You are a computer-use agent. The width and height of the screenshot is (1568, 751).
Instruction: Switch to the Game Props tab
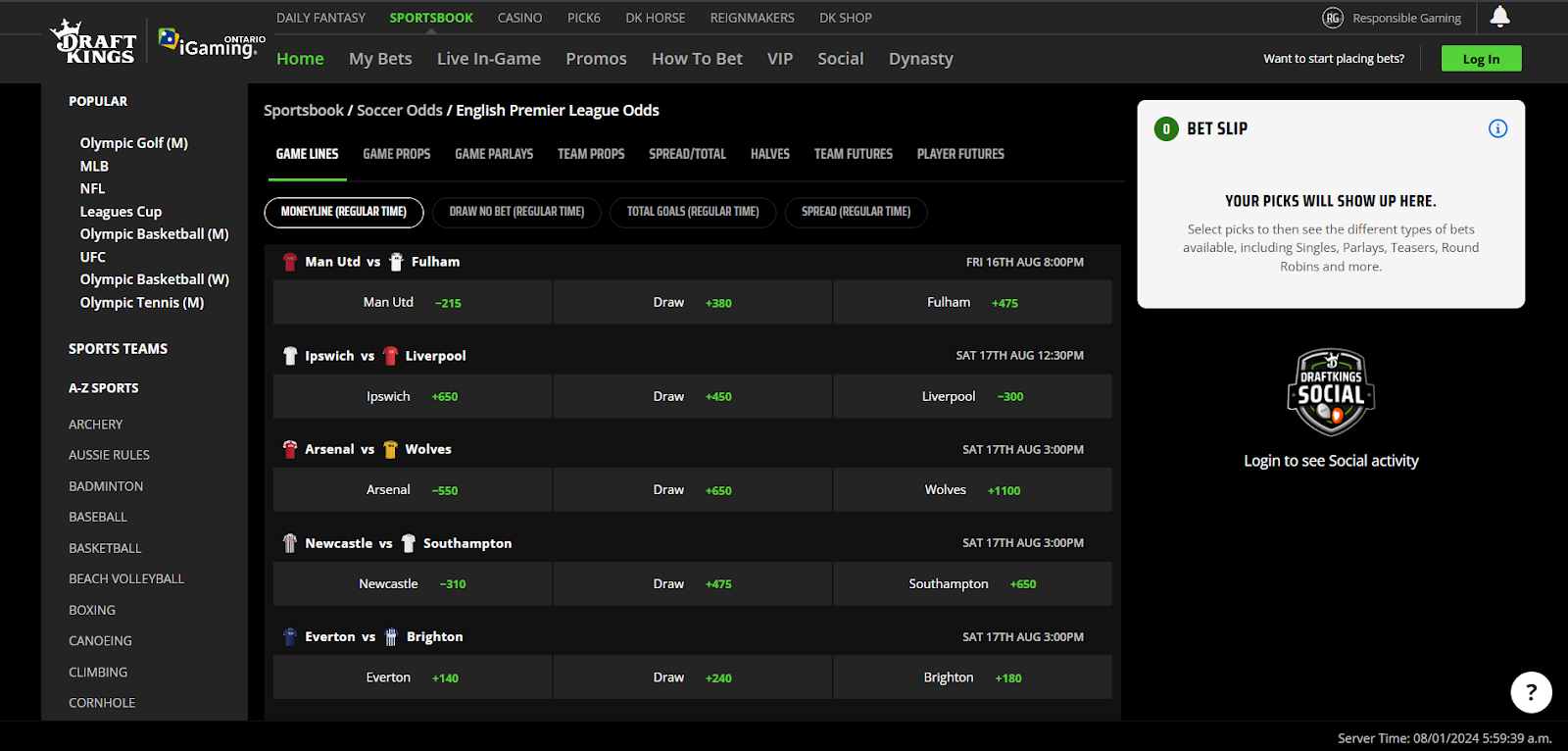(x=397, y=154)
